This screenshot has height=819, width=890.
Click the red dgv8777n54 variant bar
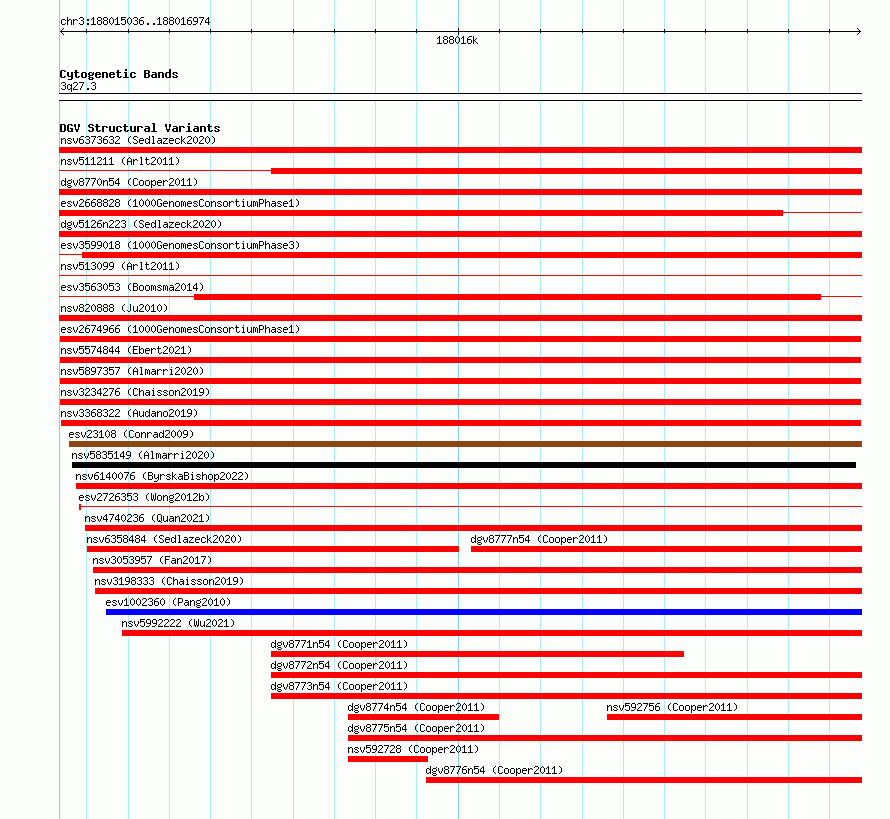click(666, 549)
